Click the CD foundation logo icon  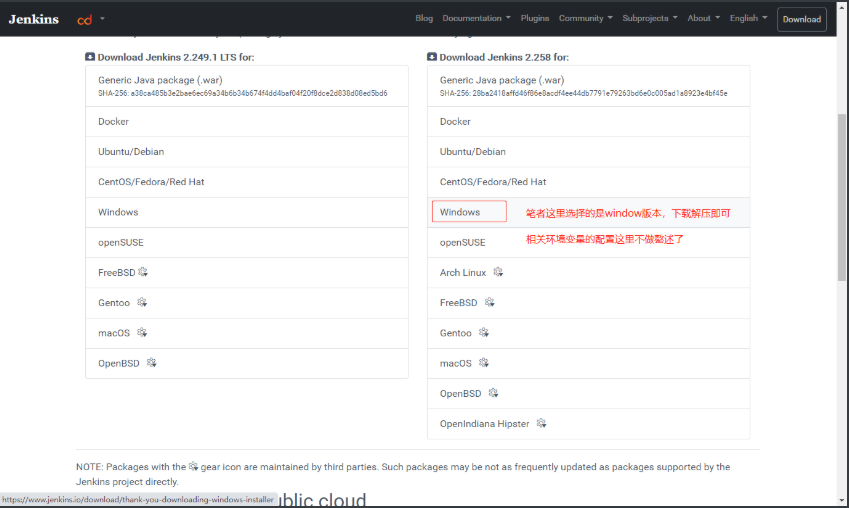click(84, 20)
